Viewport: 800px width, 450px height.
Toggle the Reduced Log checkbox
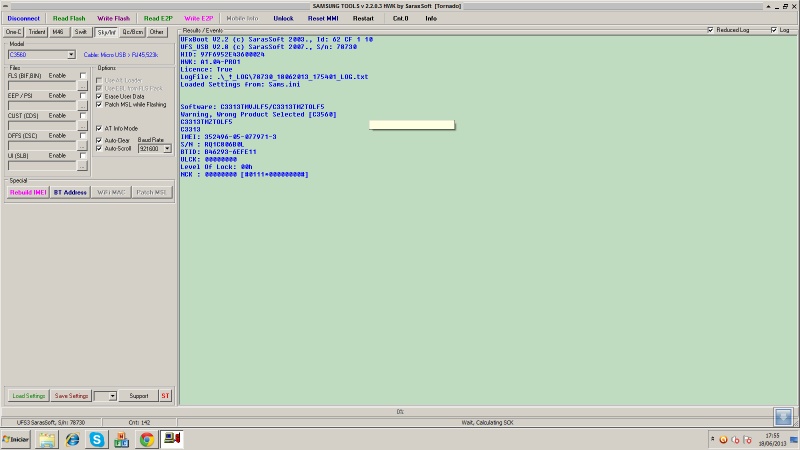(711, 30)
